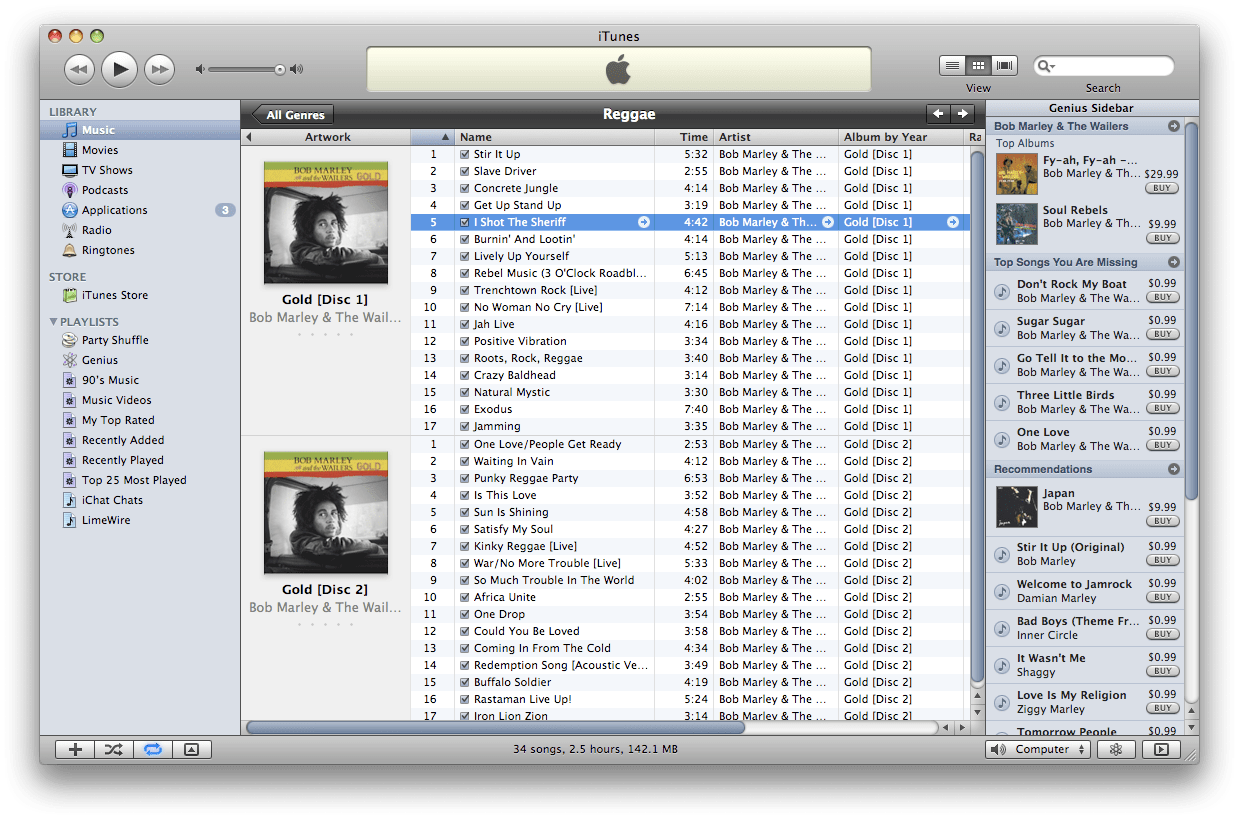
Task: Buy the Sugar Sugar track
Action: pyautogui.click(x=1161, y=334)
